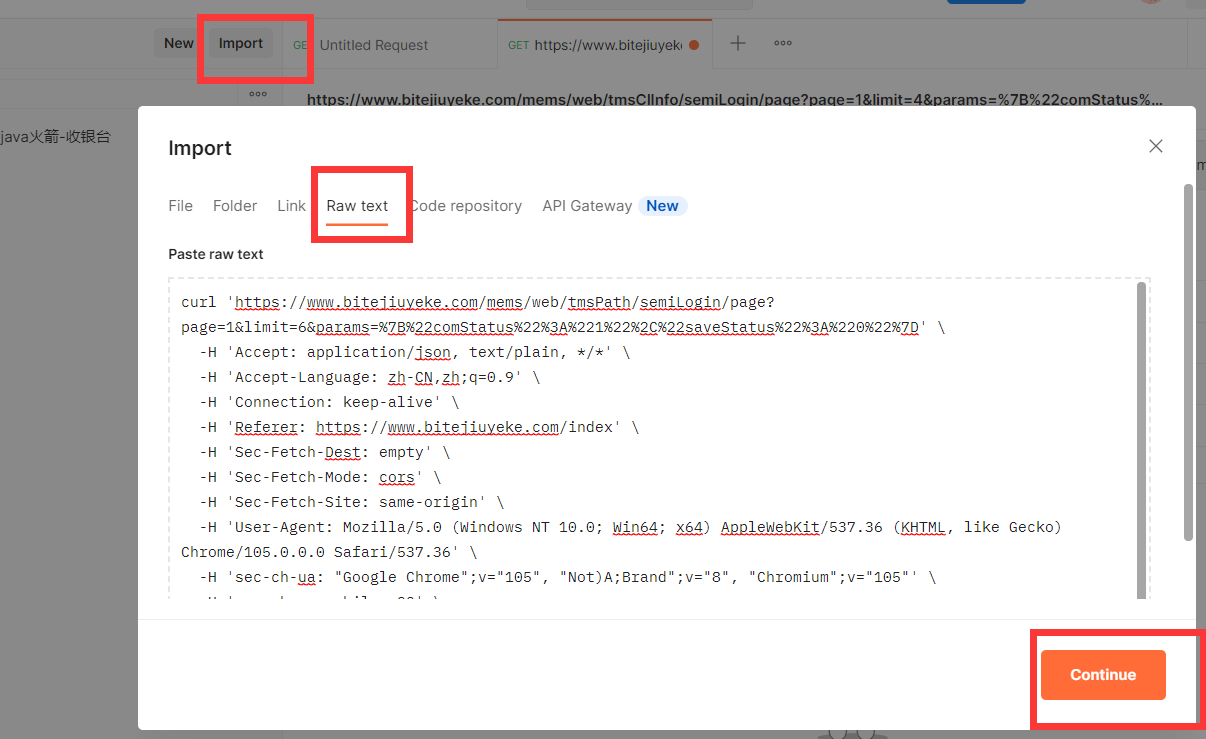This screenshot has width=1206, height=739.
Task: Switch to the Folder tab
Action: tap(235, 205)
